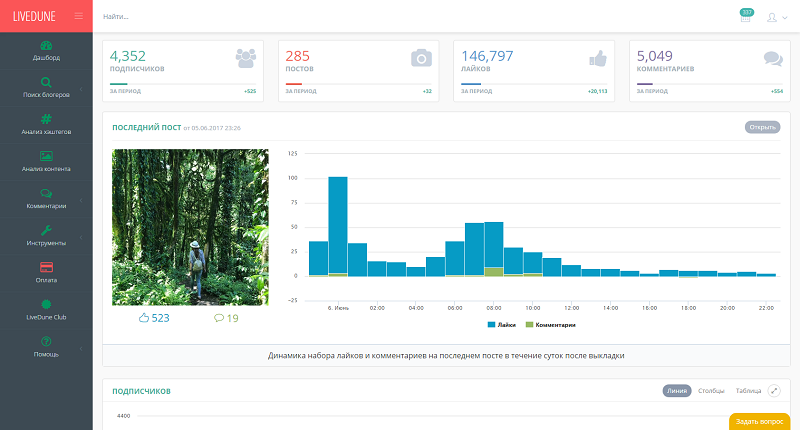The width and height of the screenshot is (800, 430).
Task: Click the hamburger menu icon beside LiveDune logo
Action: tap(79, 16)
